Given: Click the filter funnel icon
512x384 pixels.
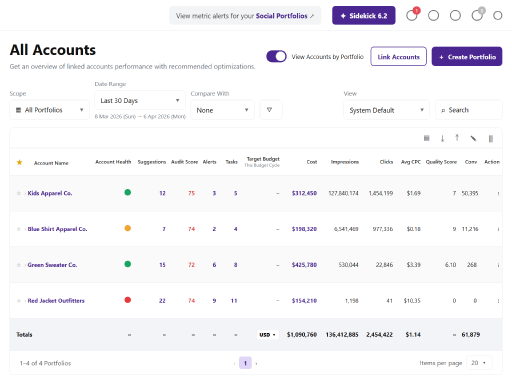Looking at the screenshot, I should coord(270,110).
